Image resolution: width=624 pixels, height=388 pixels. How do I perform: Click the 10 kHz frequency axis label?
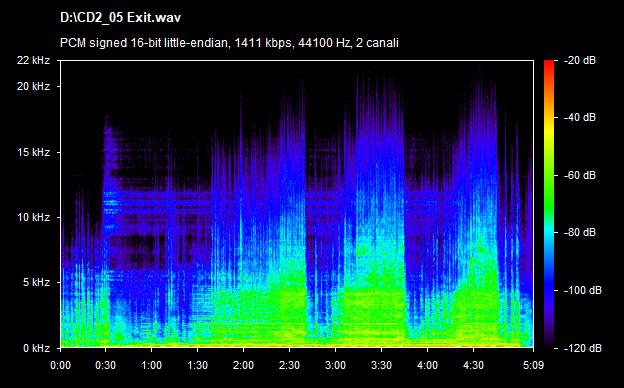click(33, 217)
